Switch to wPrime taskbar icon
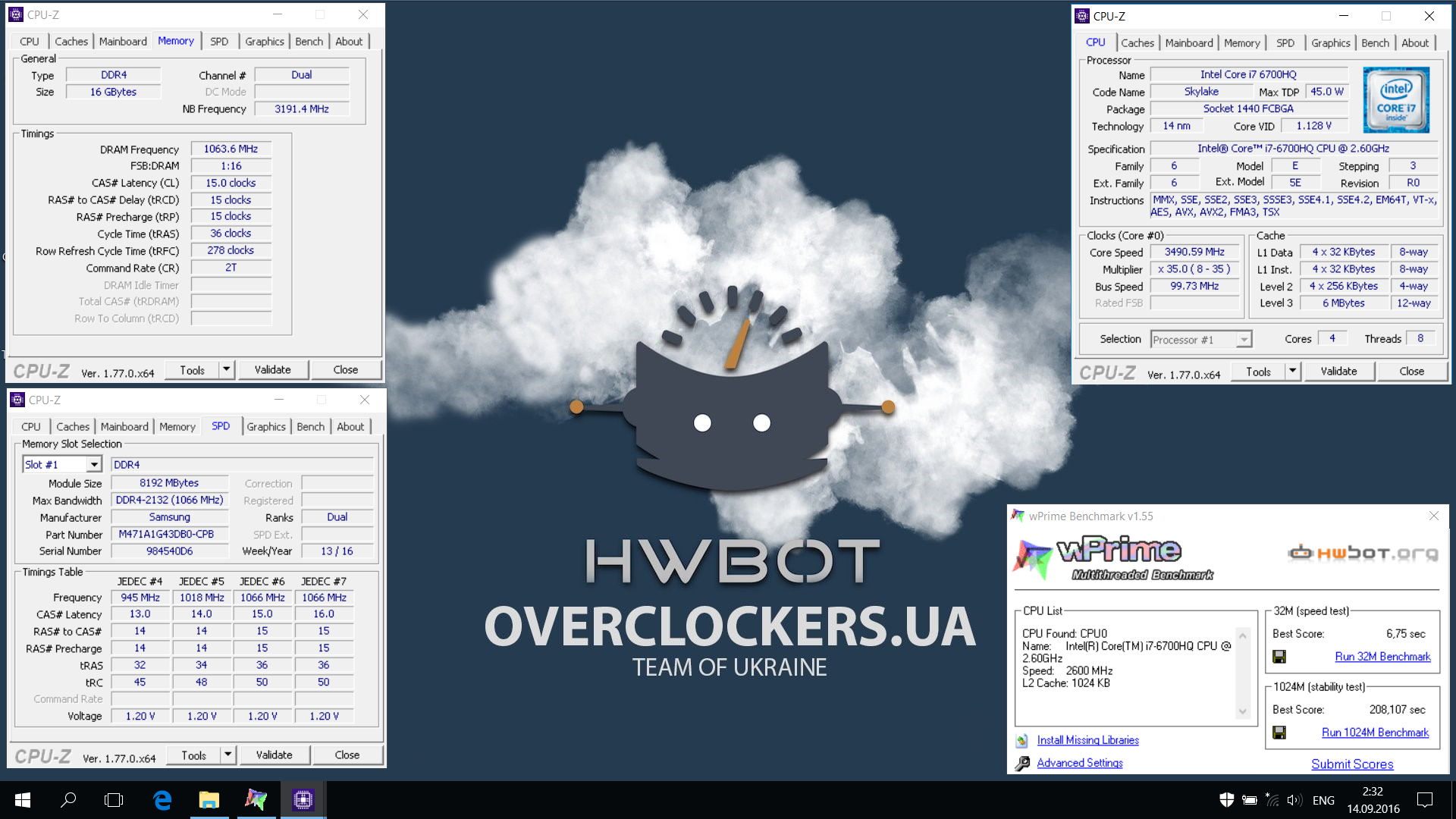The image size is (1456, 819). point(256,799)
